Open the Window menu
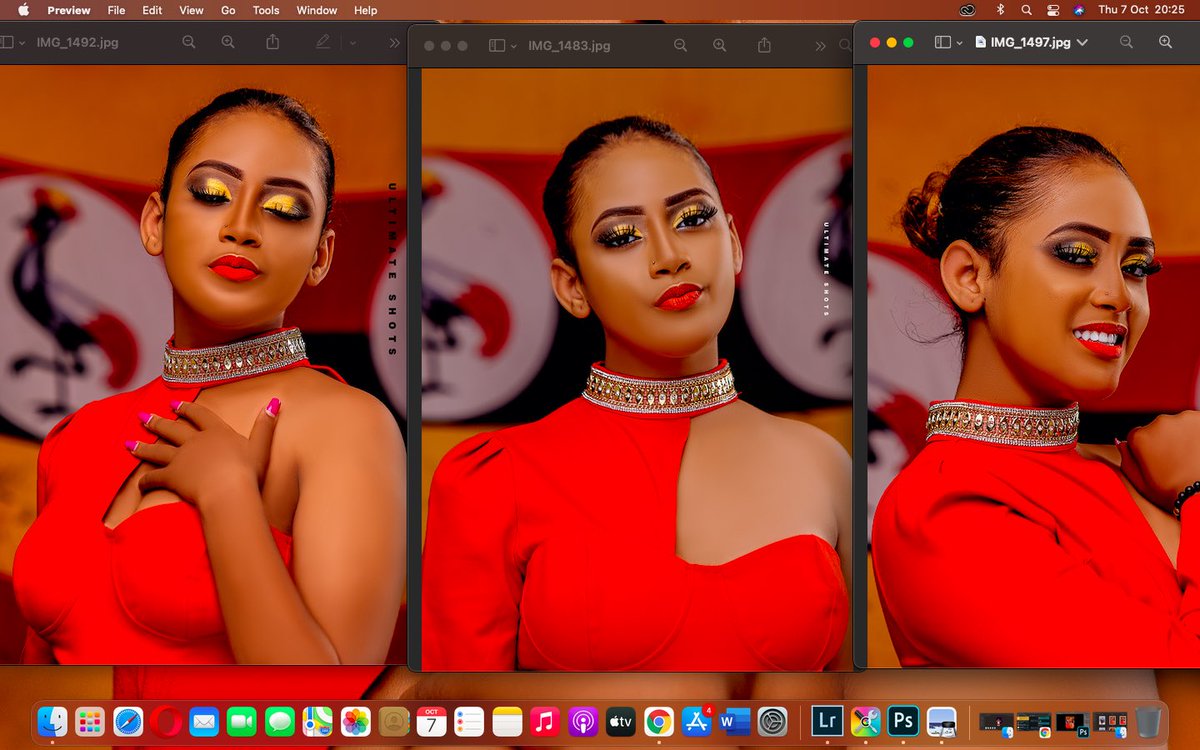This screenshot has height=750, width=1200. pos(317,10)
